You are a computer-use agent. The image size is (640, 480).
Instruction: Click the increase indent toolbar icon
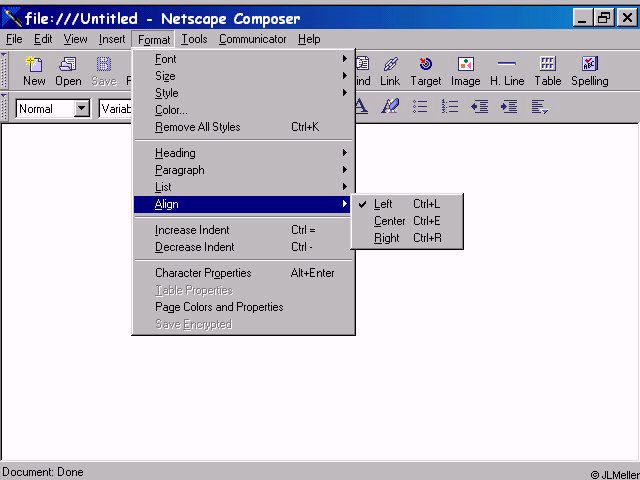[x=509, y=107]
